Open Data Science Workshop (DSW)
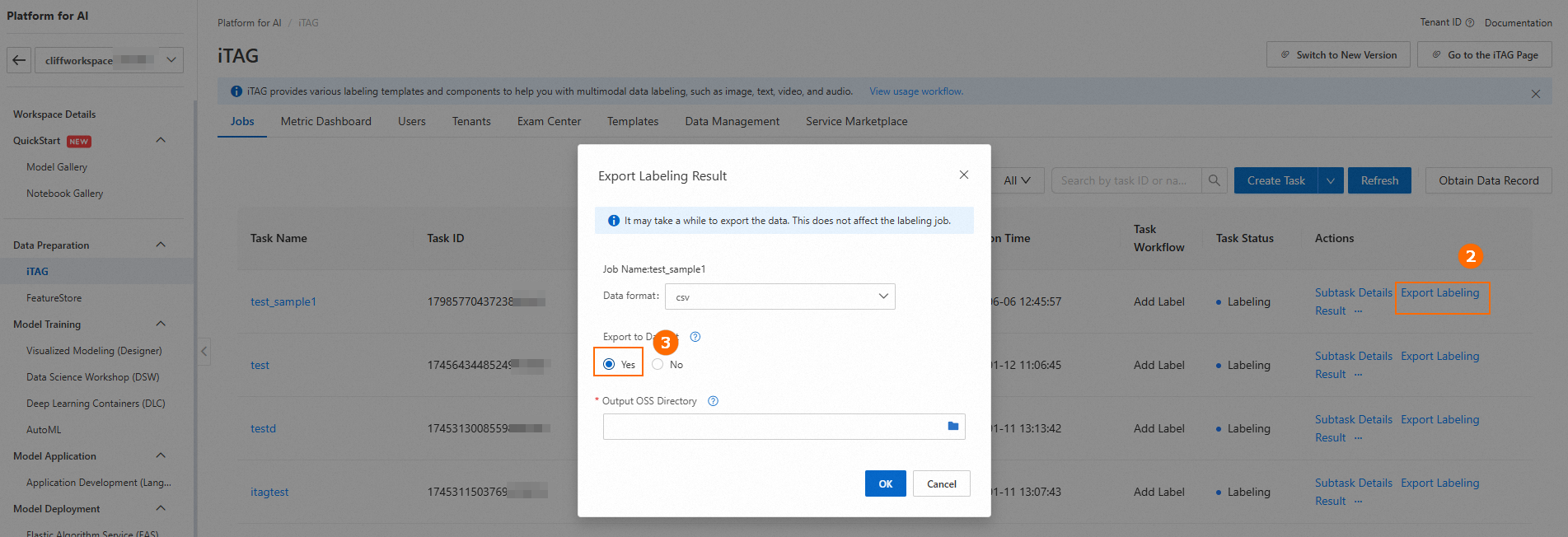The image size is (1568, 537). (x=93, y=377)
